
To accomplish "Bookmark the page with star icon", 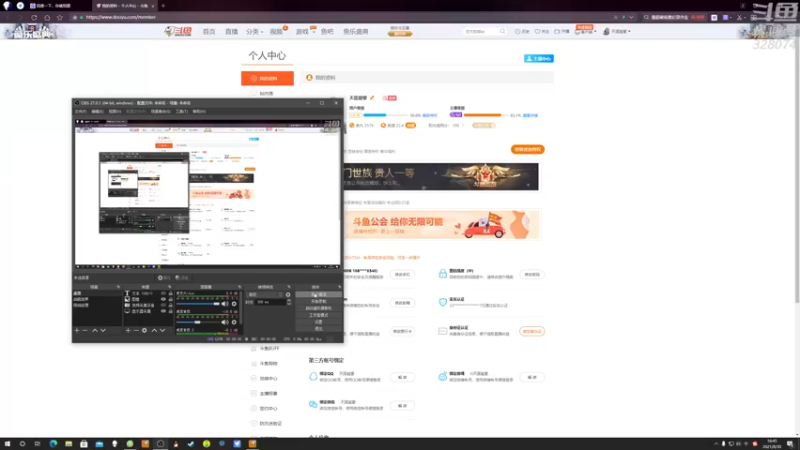I will coord(60,17).
